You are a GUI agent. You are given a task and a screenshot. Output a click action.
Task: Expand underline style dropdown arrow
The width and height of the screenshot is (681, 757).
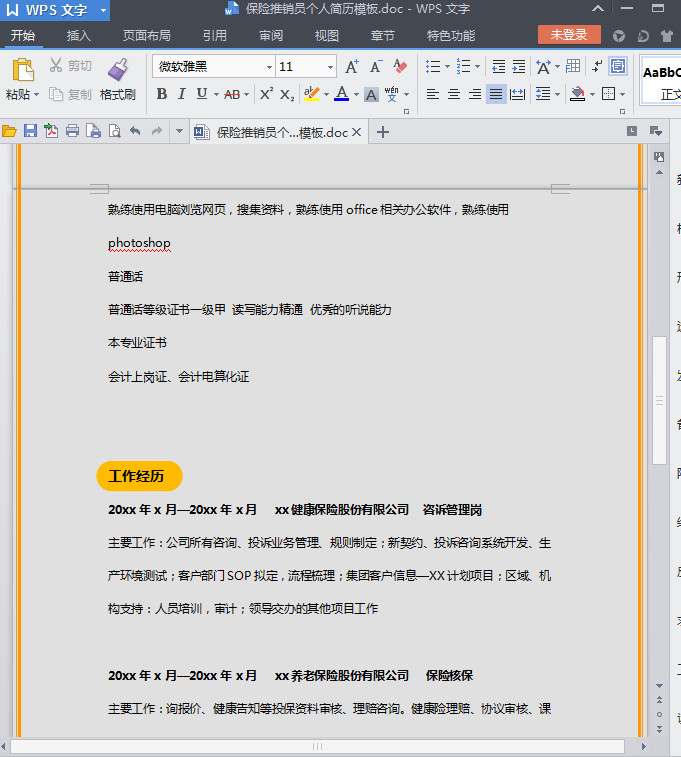[216, 94]
